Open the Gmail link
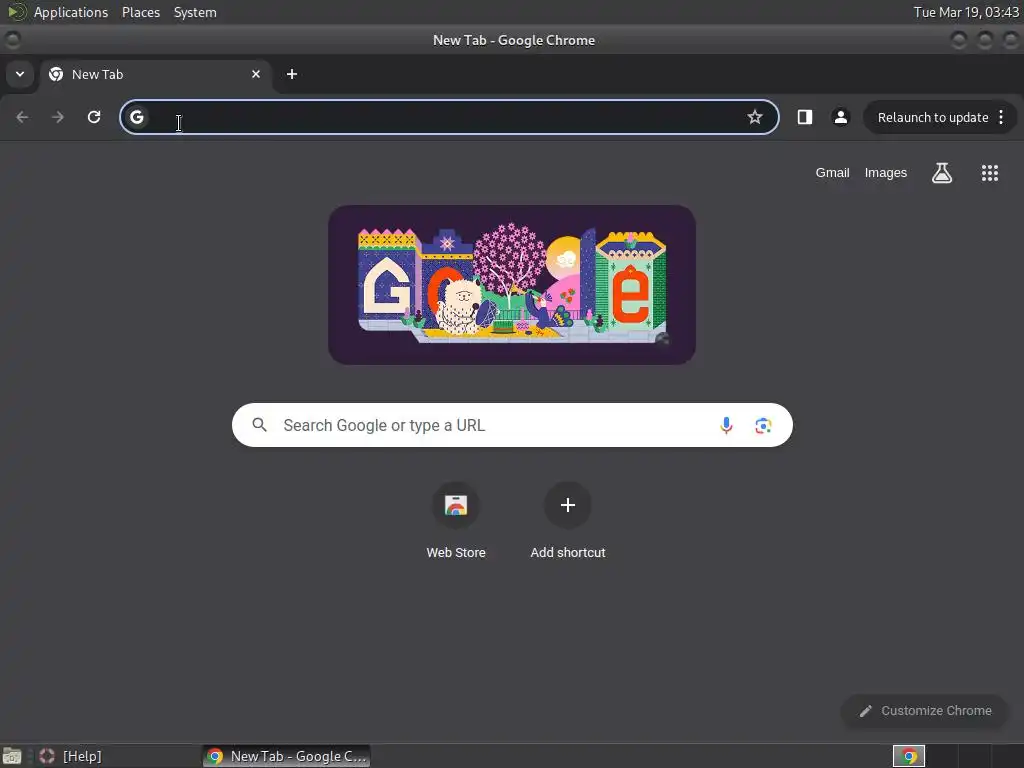Image resolution: width=1024 pixels, height=768 pixels. 832,173
